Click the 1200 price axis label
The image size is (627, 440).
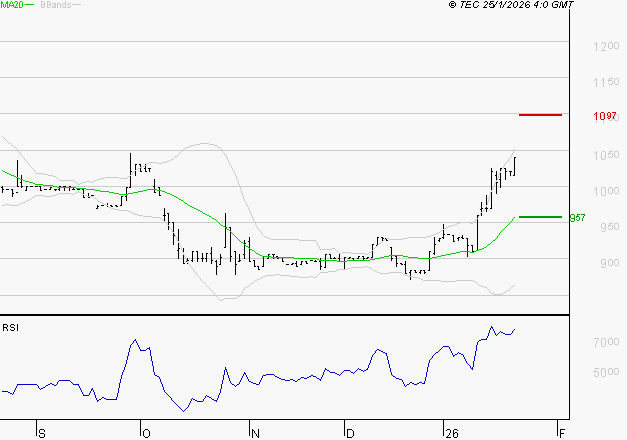tap(606, 46)
